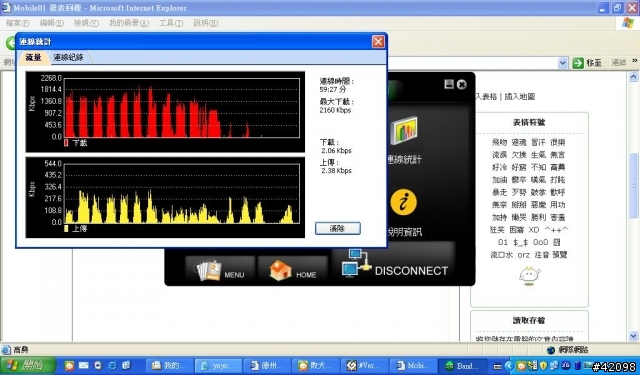
Task: Insert the 流口水 emoticon
Action: [x=501, y=255]
